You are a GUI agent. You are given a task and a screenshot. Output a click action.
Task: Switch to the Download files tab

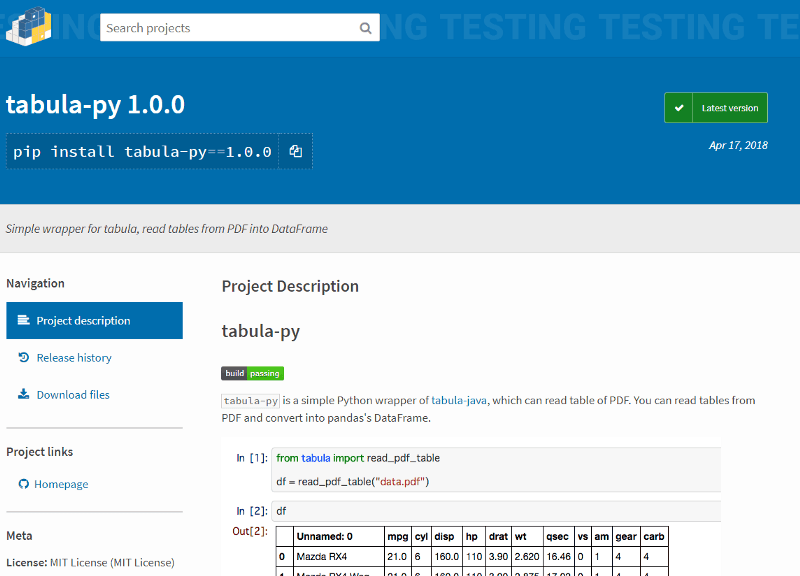73,395
